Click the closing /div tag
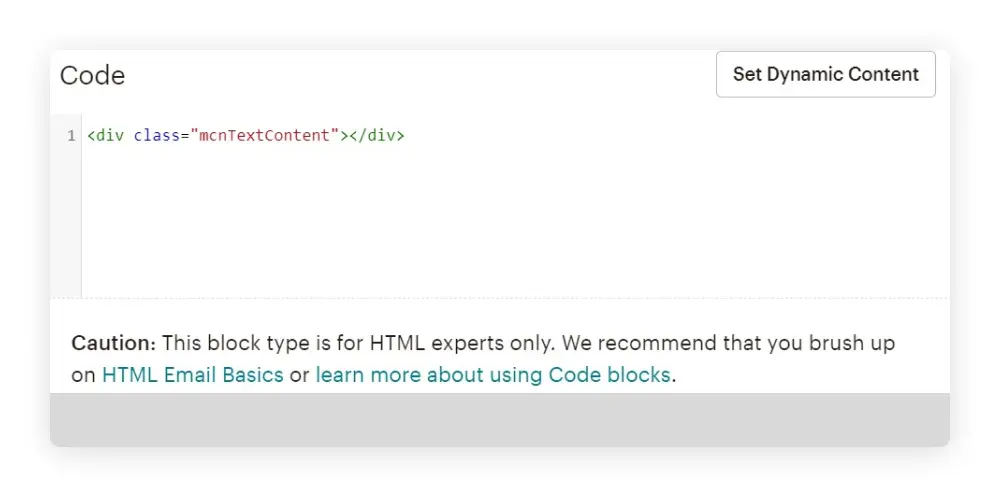 (377, 136)
